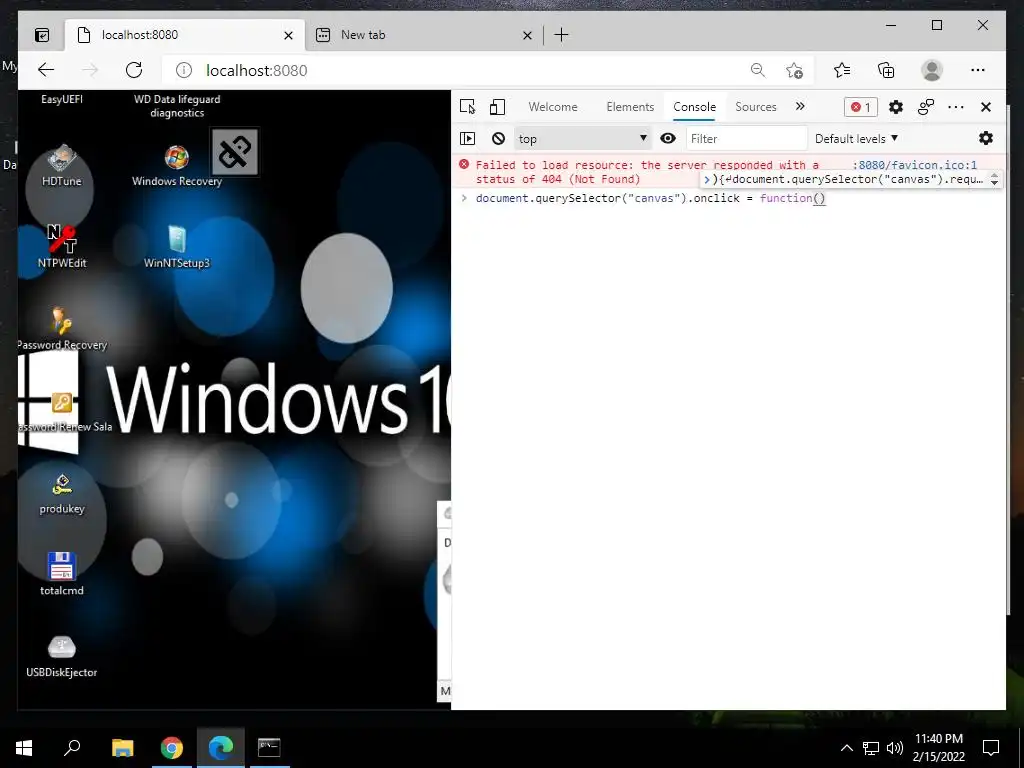1024x768 pixels.
Task: Open taskbar Search magnifier
Action: tap(72, 748)
